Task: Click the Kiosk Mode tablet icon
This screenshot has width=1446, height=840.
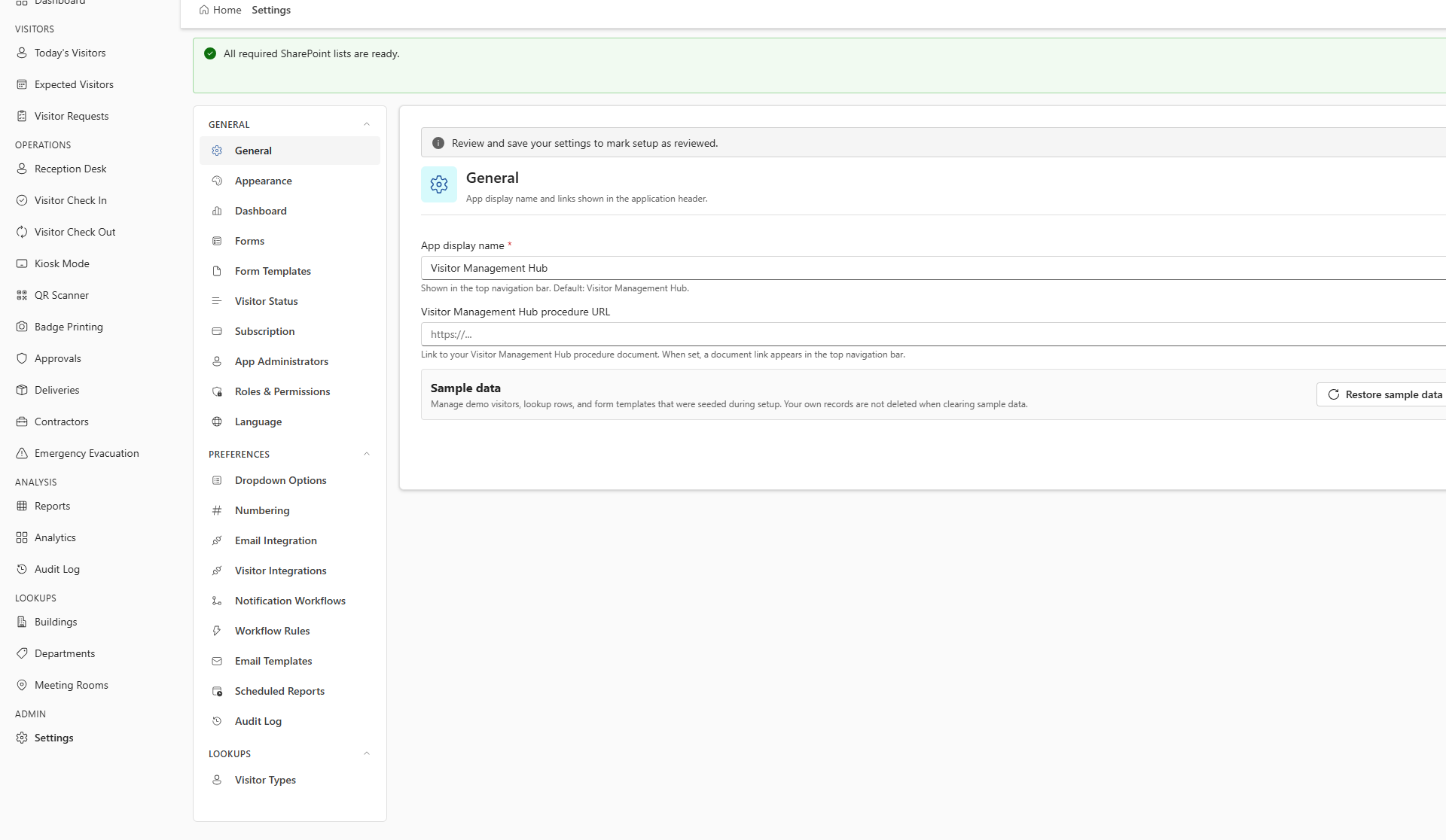Action: coord(22,263)
